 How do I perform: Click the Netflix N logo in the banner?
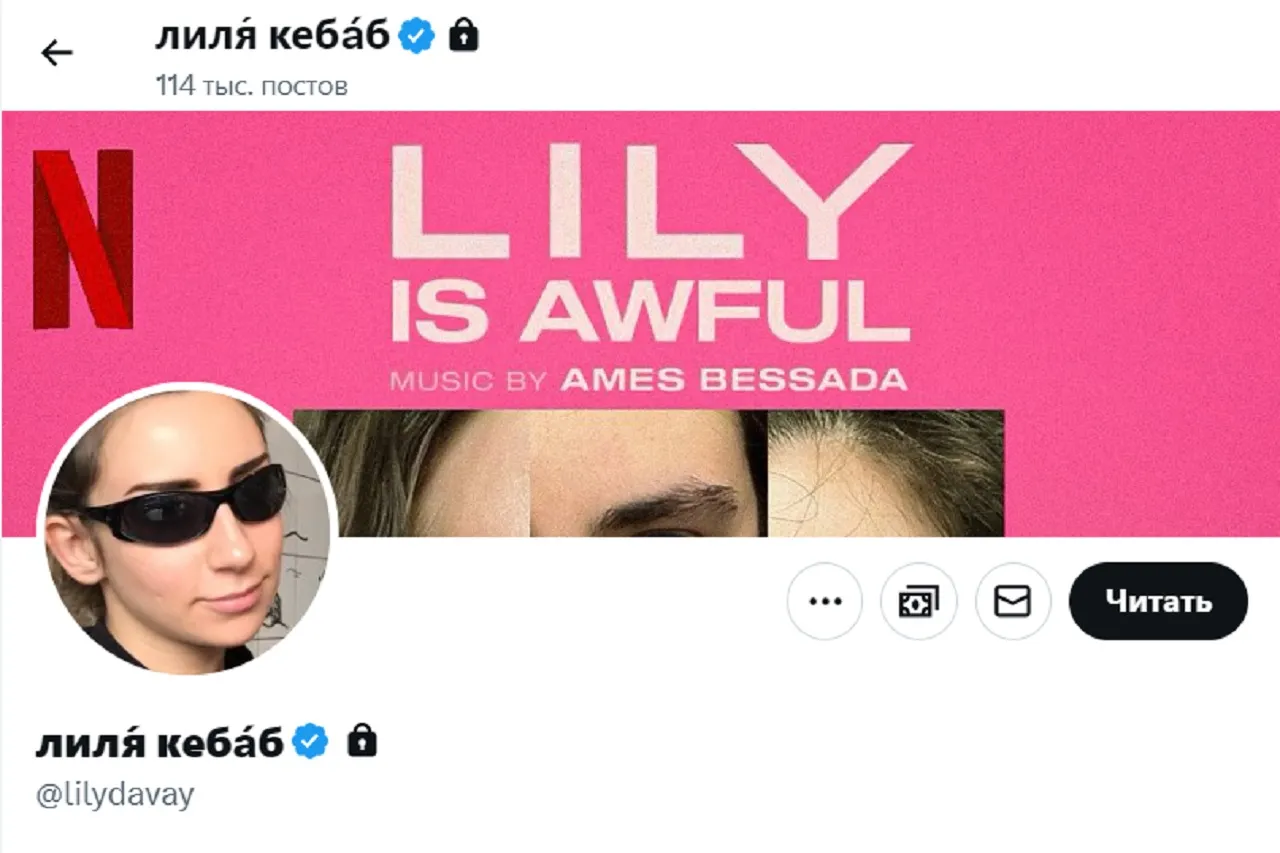point(83,239)
